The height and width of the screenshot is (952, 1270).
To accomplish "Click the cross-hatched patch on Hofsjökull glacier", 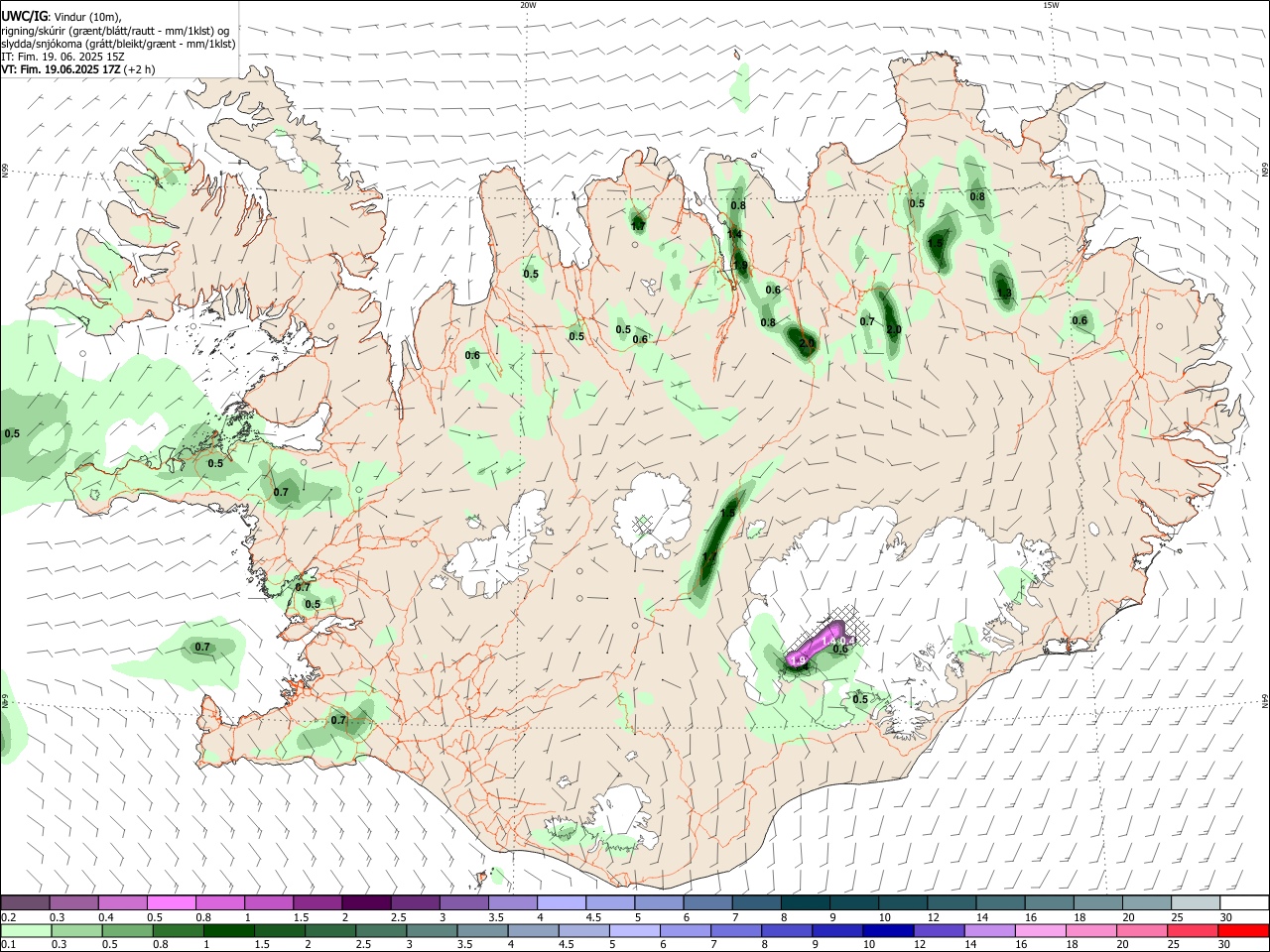I will [x=644, y=523].
